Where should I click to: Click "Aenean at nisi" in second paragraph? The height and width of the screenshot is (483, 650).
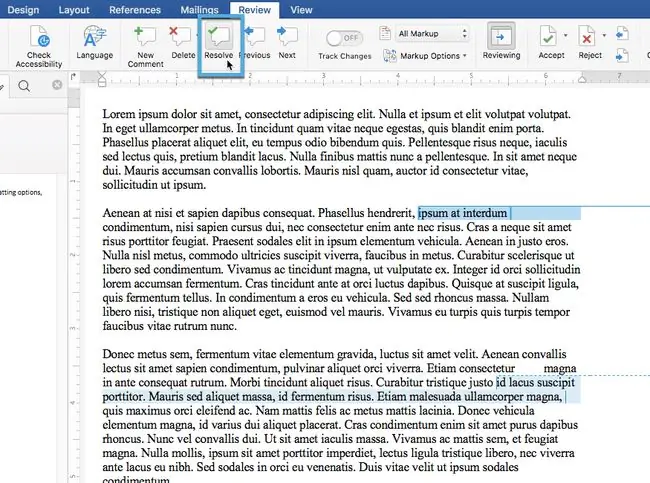(x=137, y=213)
